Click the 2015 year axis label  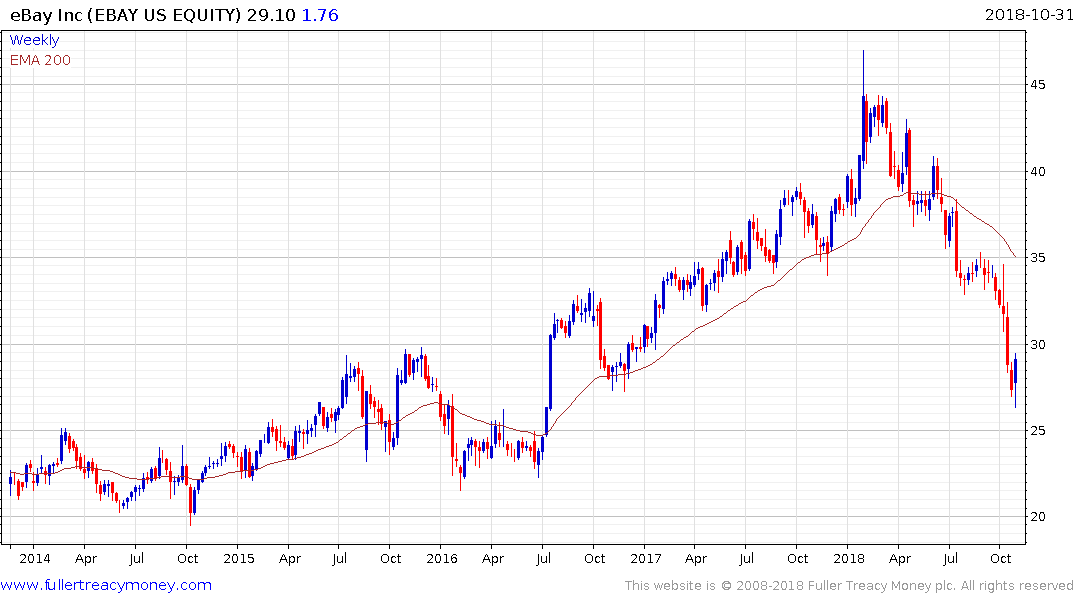pos(239,558)
